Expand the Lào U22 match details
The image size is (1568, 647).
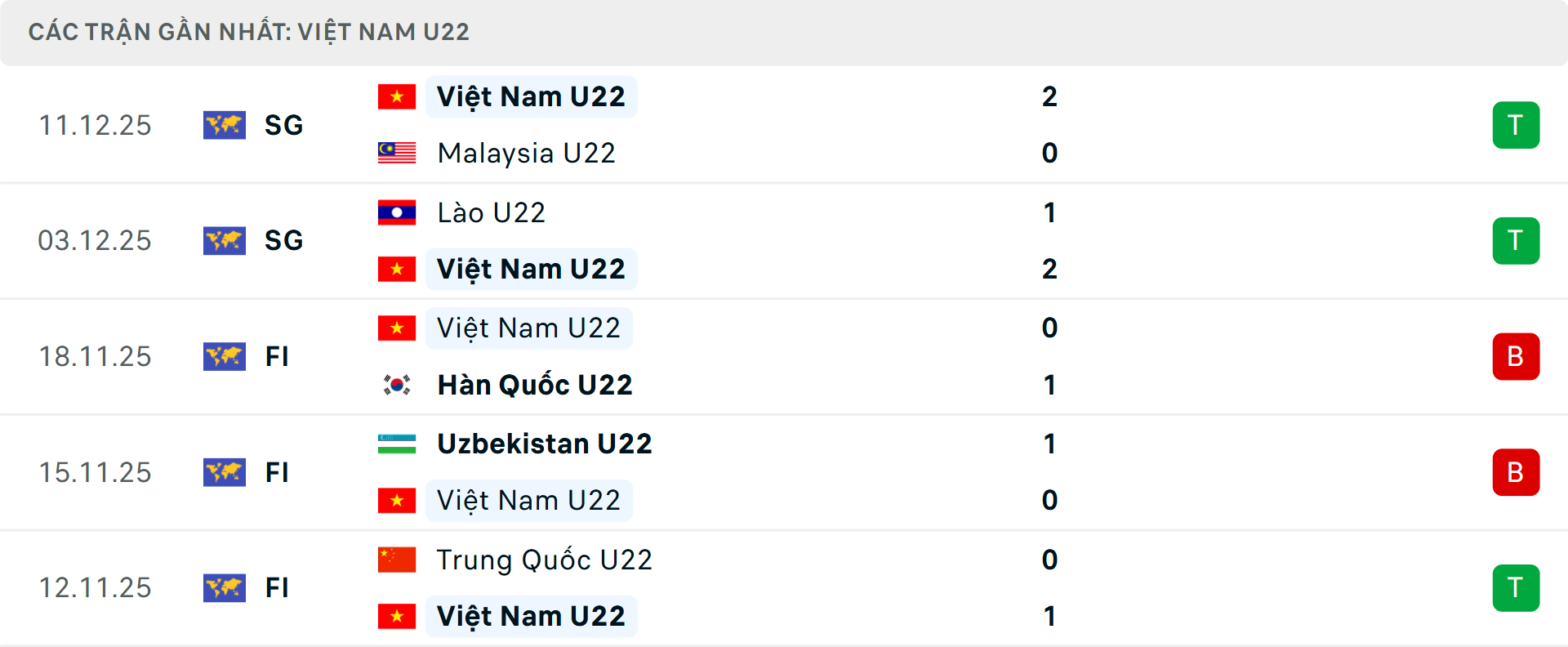(784, 240)
